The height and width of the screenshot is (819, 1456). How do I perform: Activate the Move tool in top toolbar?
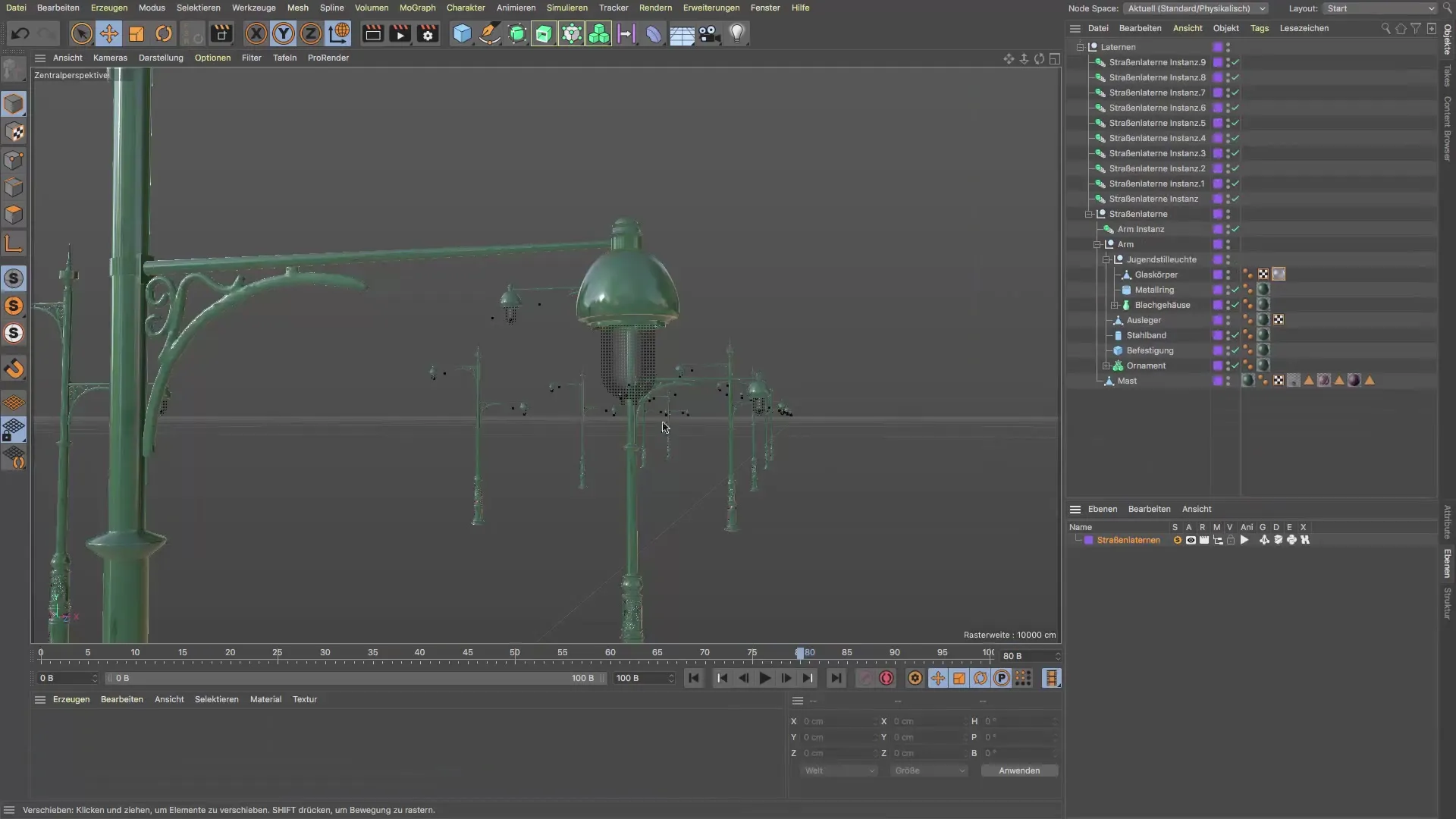tap(109, 33)
